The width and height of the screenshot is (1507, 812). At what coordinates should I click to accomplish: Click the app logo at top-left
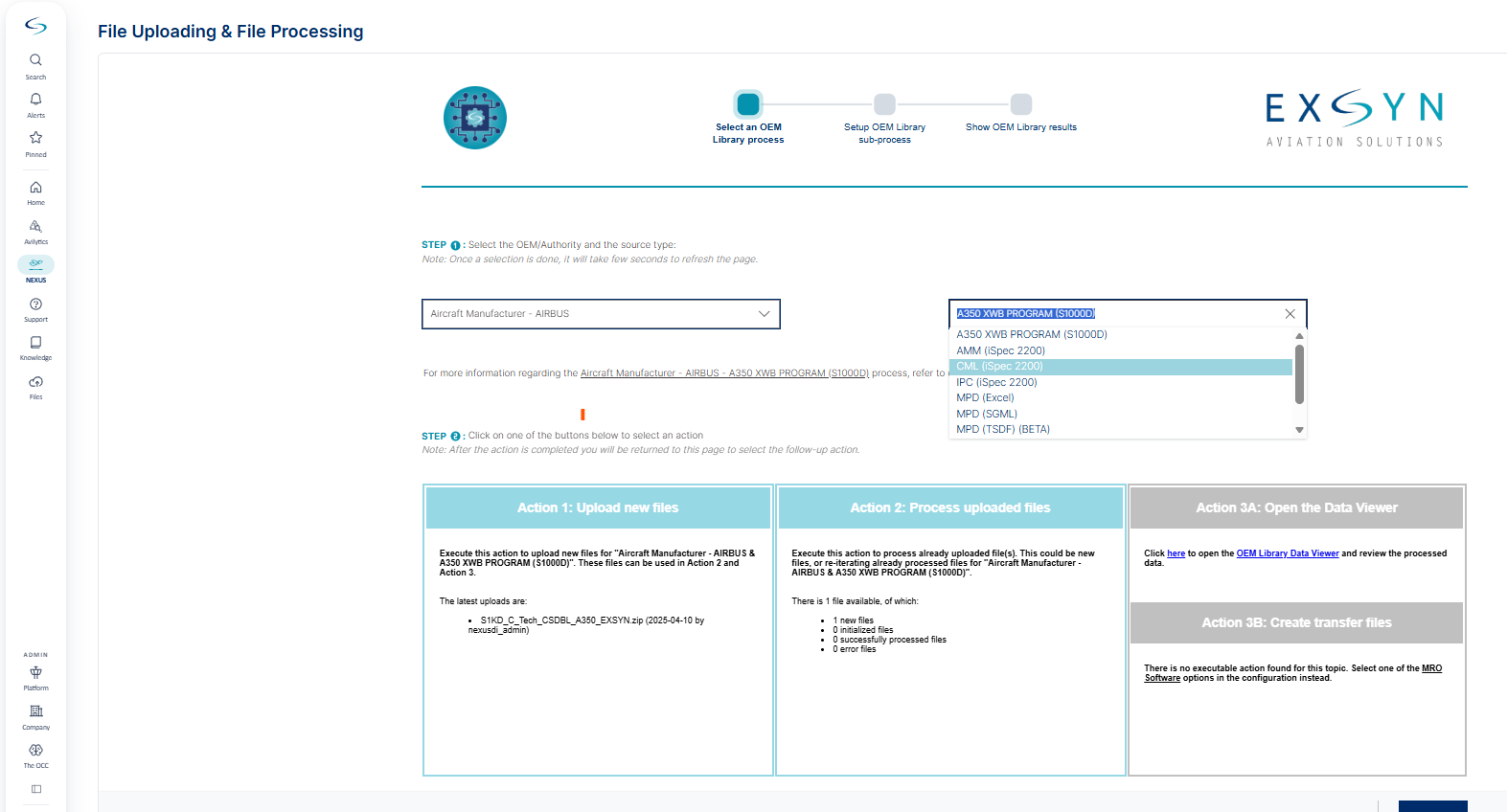pos(35,26)
